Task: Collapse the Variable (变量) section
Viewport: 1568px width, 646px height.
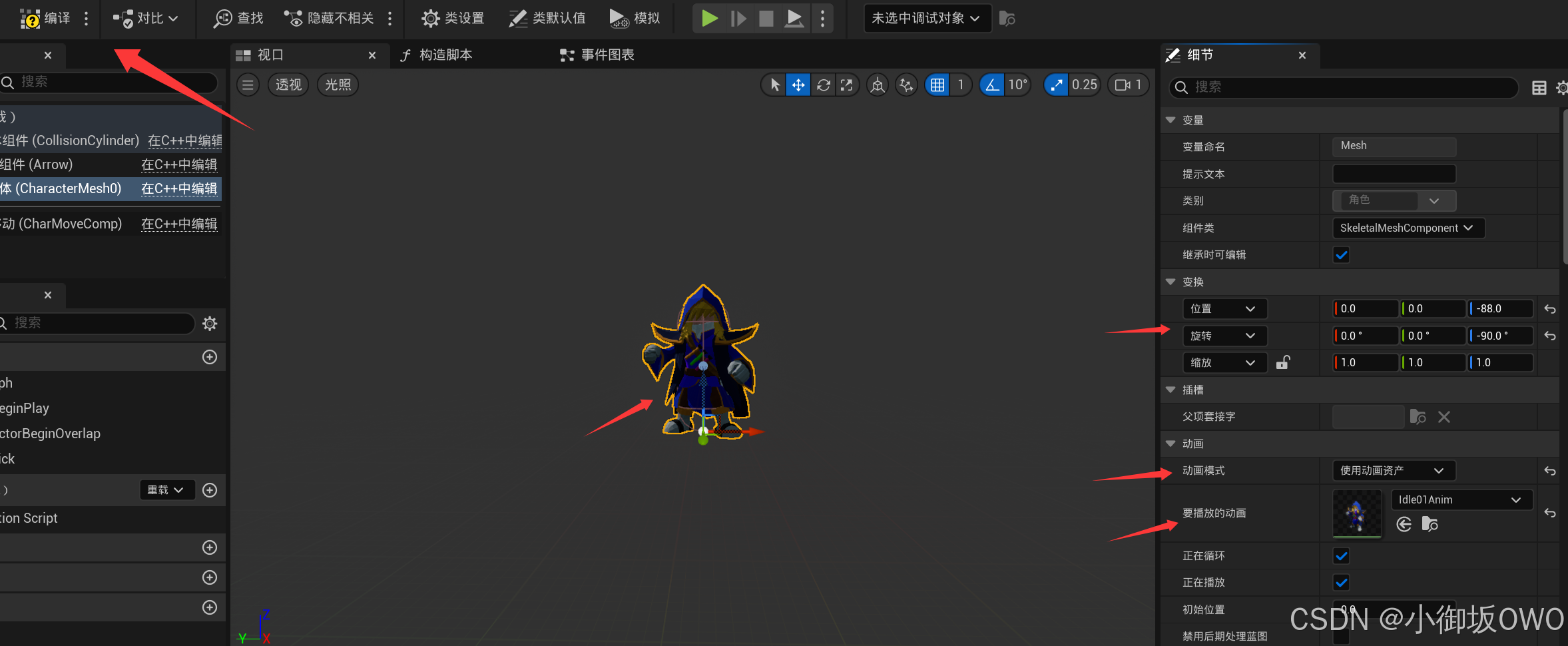Action: point(1171,120)
